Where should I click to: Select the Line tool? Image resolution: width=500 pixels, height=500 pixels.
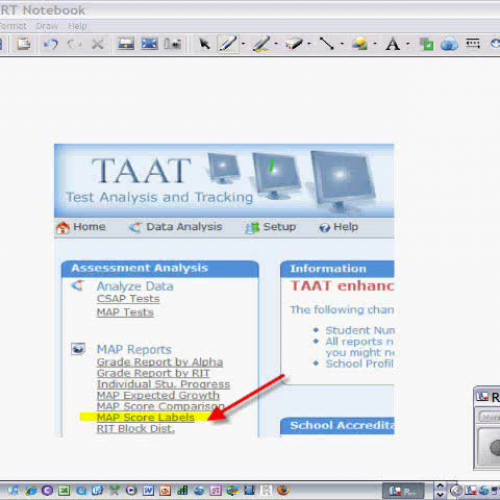327,44
